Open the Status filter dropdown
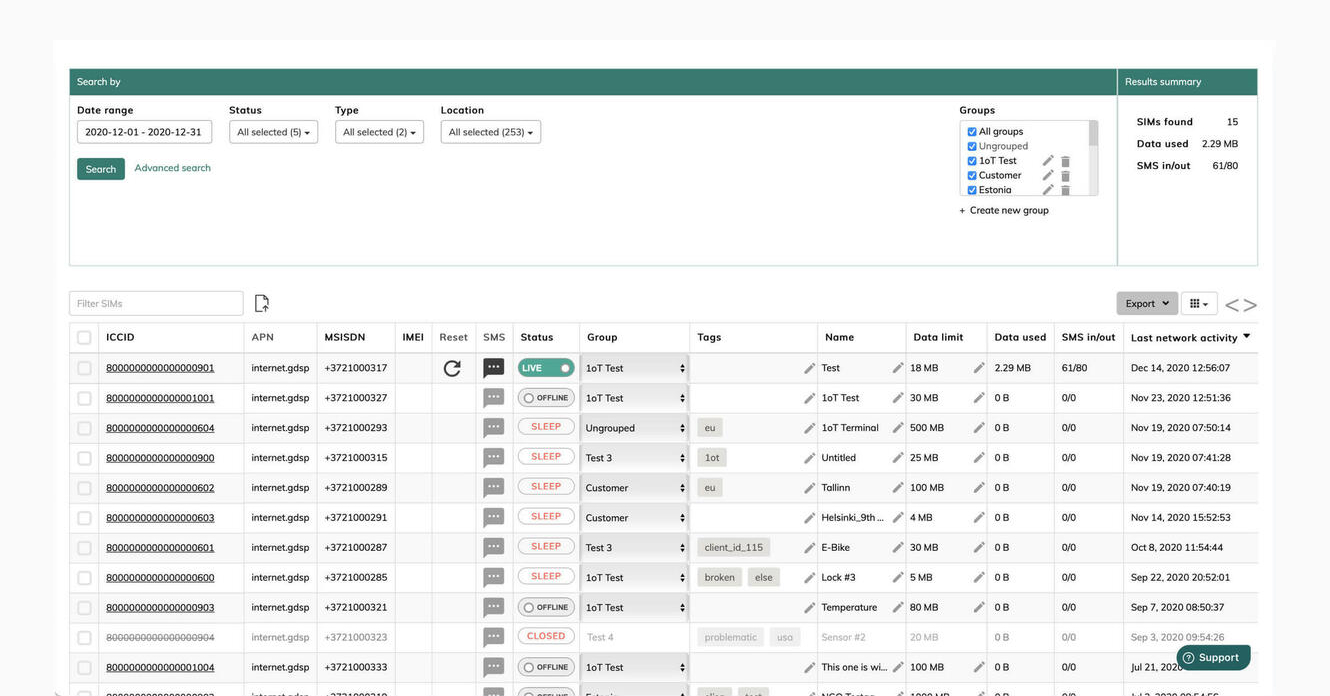This screenshot has height=696, width=1330. pos(273,132)
